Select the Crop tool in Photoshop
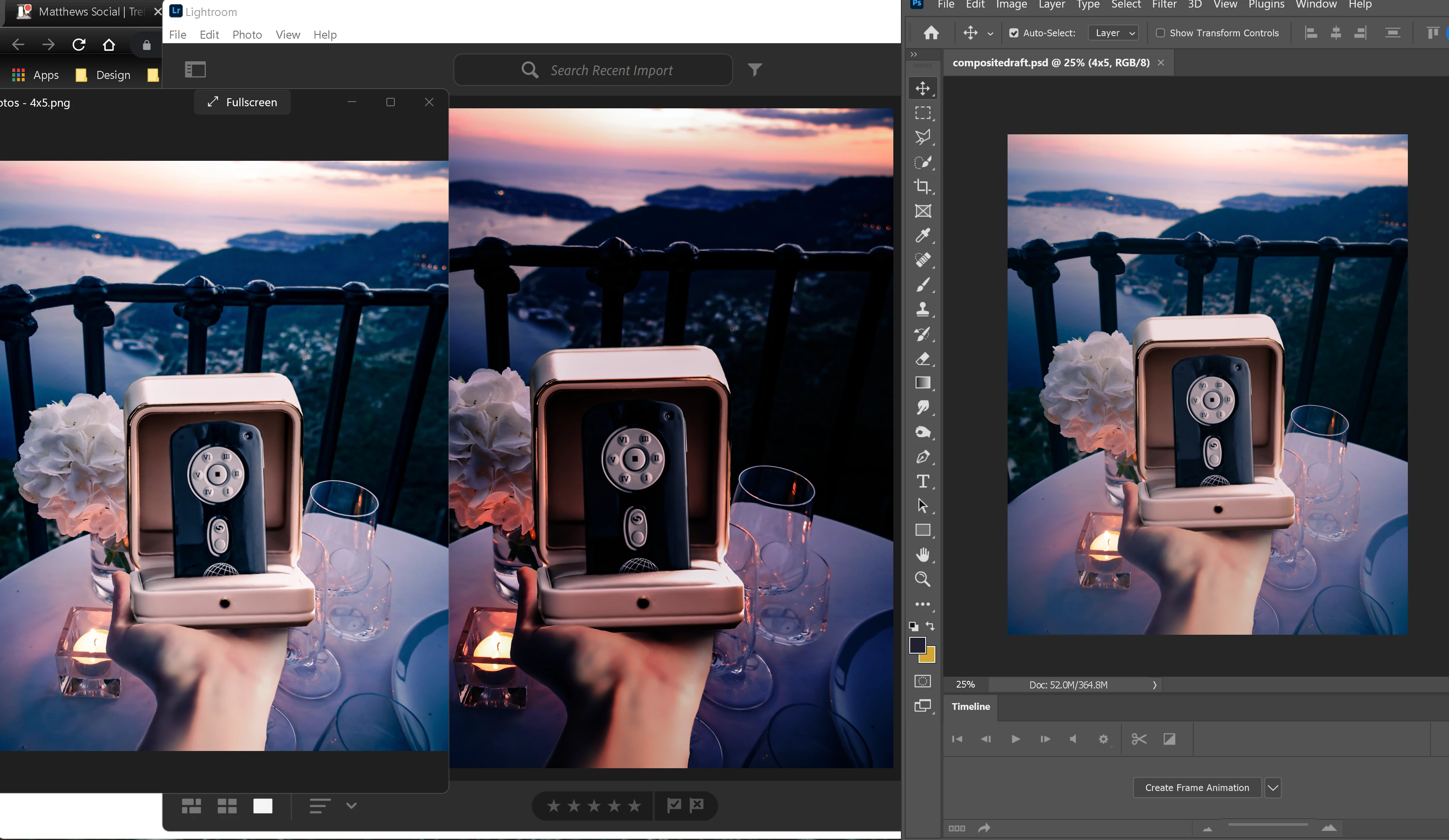 (x=922, y=186)
